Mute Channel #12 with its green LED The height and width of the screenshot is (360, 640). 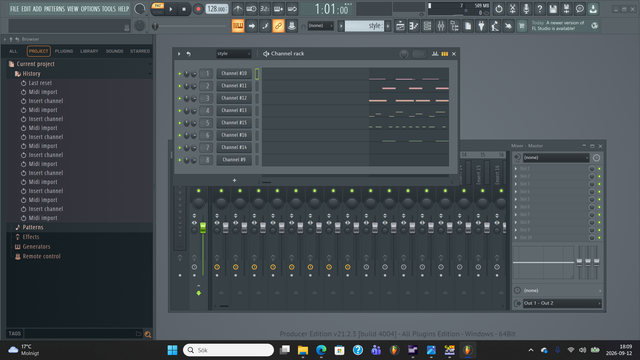[180, 98]
